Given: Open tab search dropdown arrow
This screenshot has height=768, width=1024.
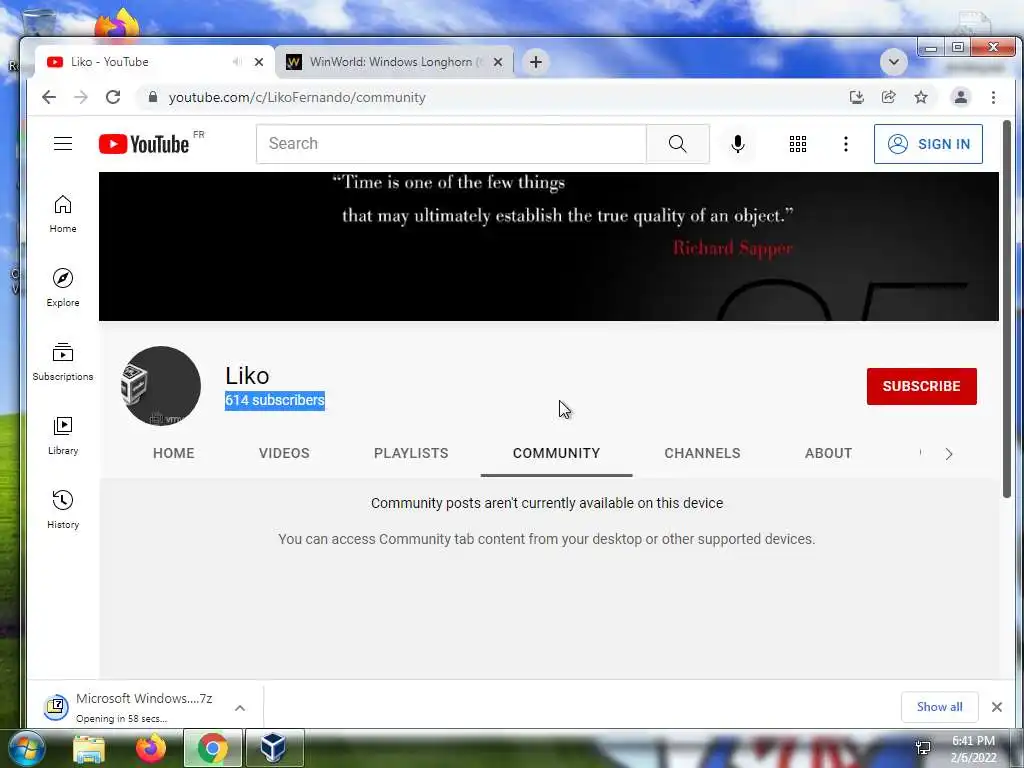Looking at the screenshot, I should 893,62.
